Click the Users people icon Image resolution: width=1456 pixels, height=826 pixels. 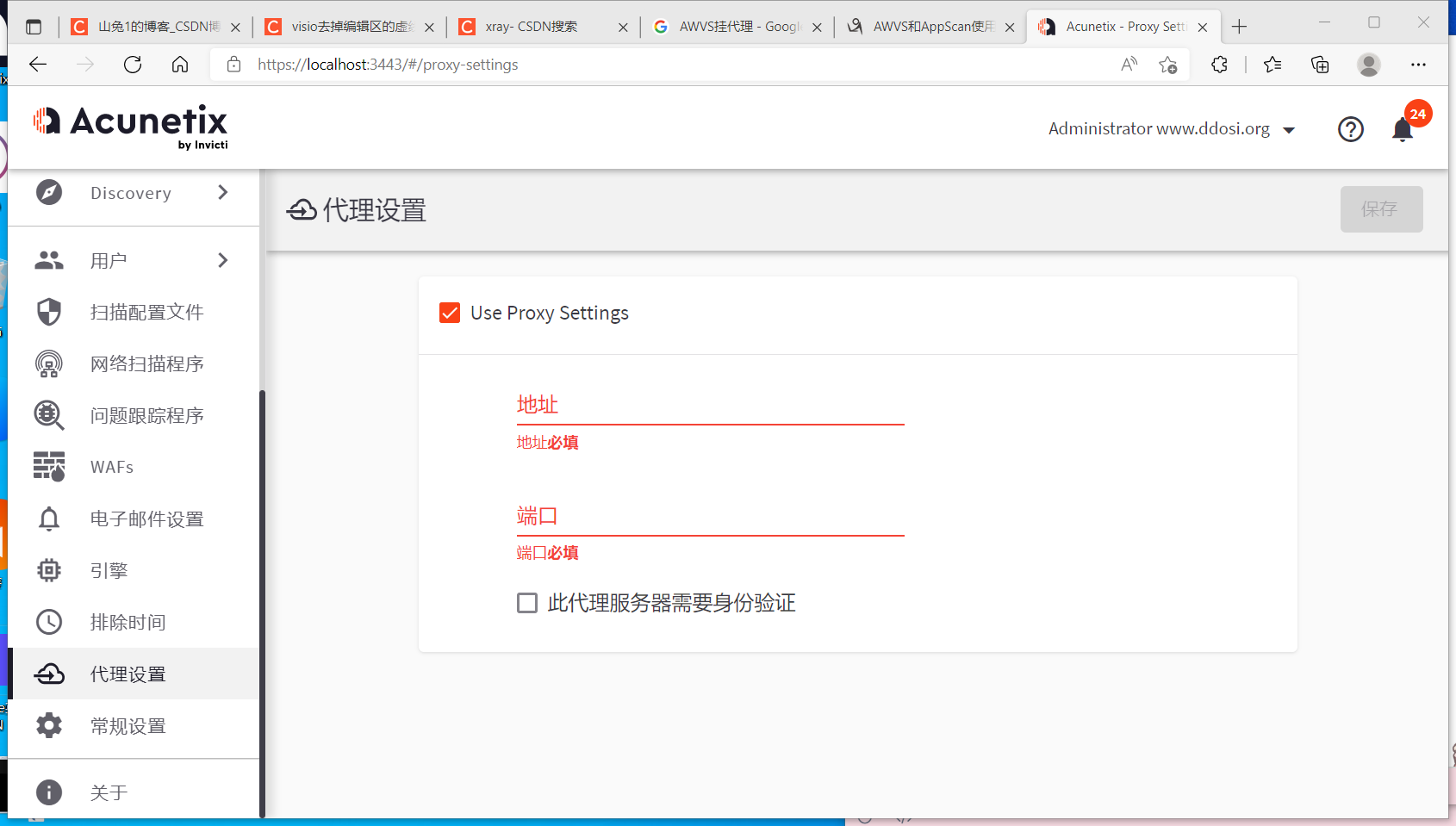[49, 260]
